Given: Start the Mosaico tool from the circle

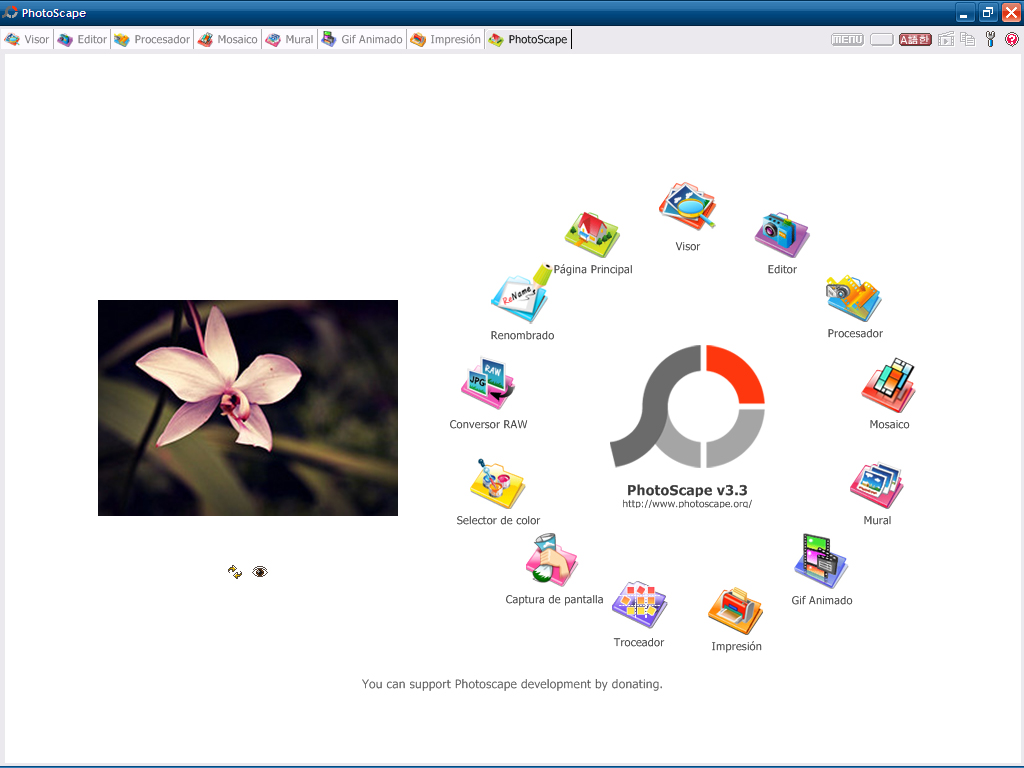Looking at the screenshot, I should click(x=888, y=385).
